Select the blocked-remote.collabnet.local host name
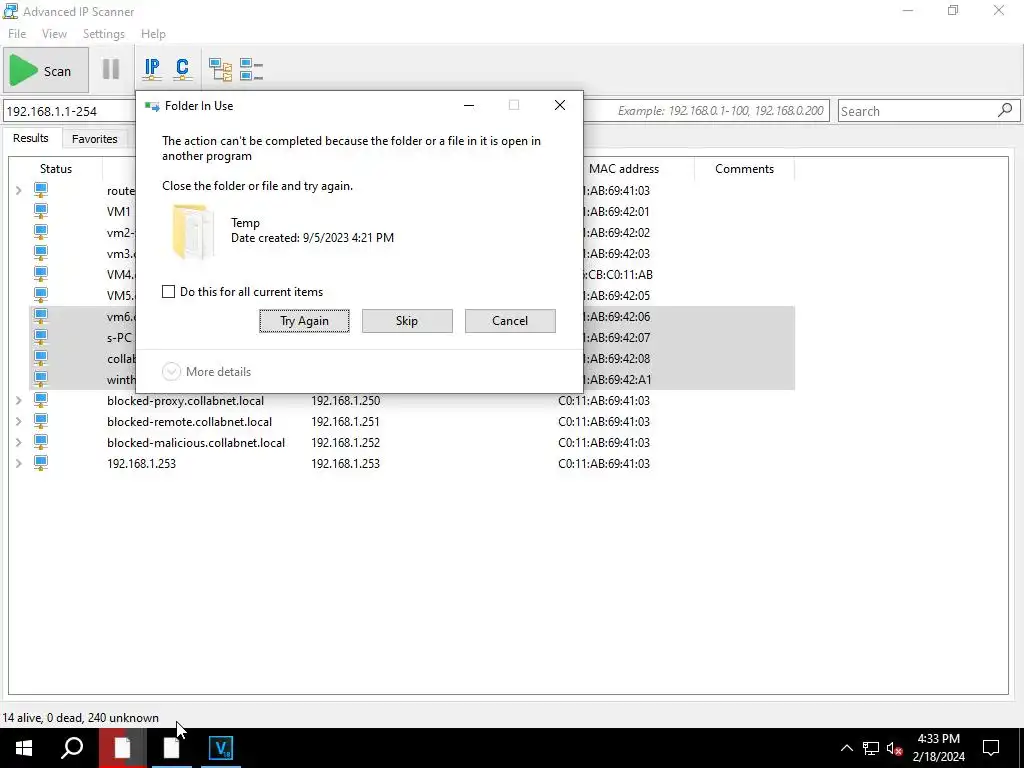1024x768 pixels. click(189, 421)
